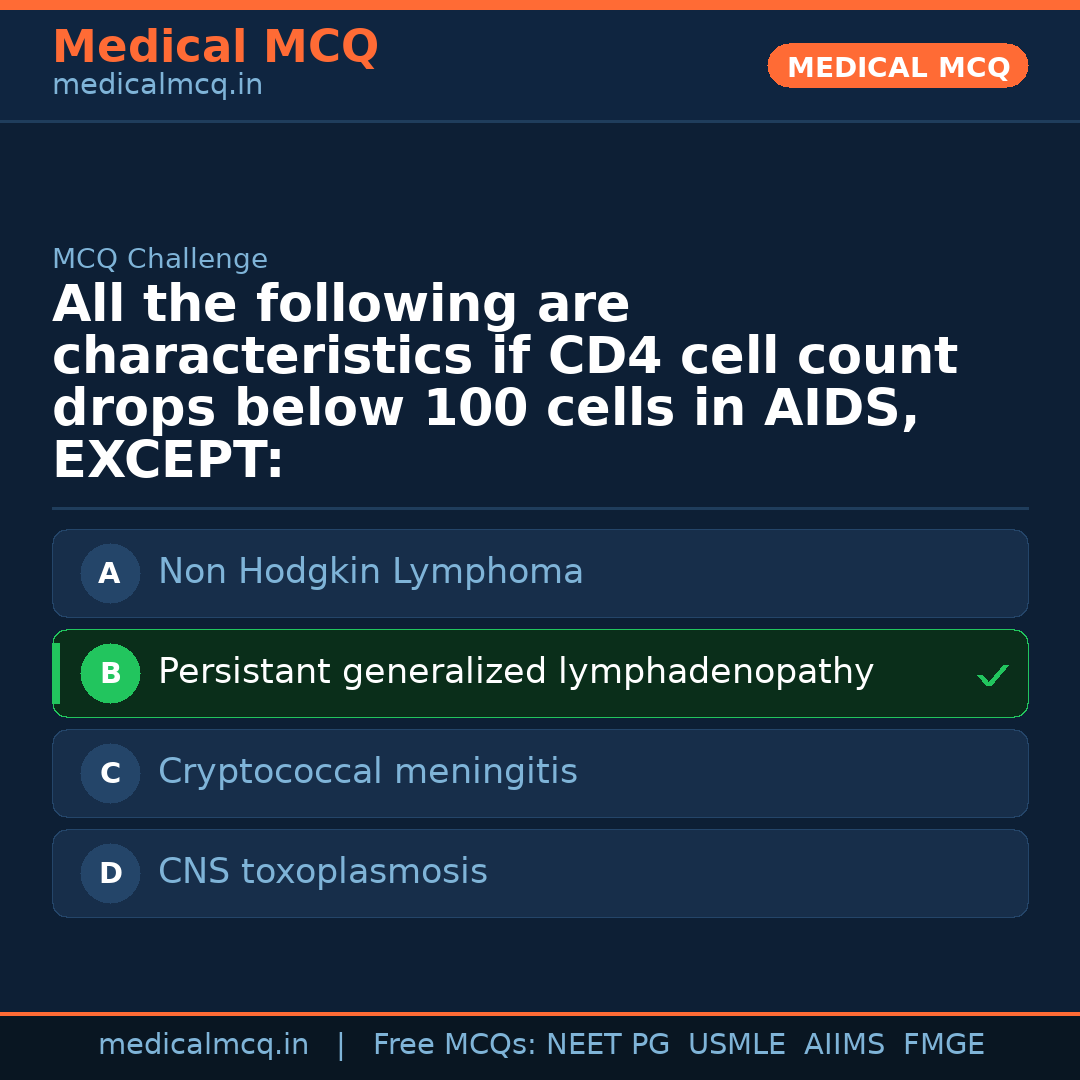1080x1080 pixels.
Task: Click the orange MEDICAL MCQ badge
Action: 897,67
